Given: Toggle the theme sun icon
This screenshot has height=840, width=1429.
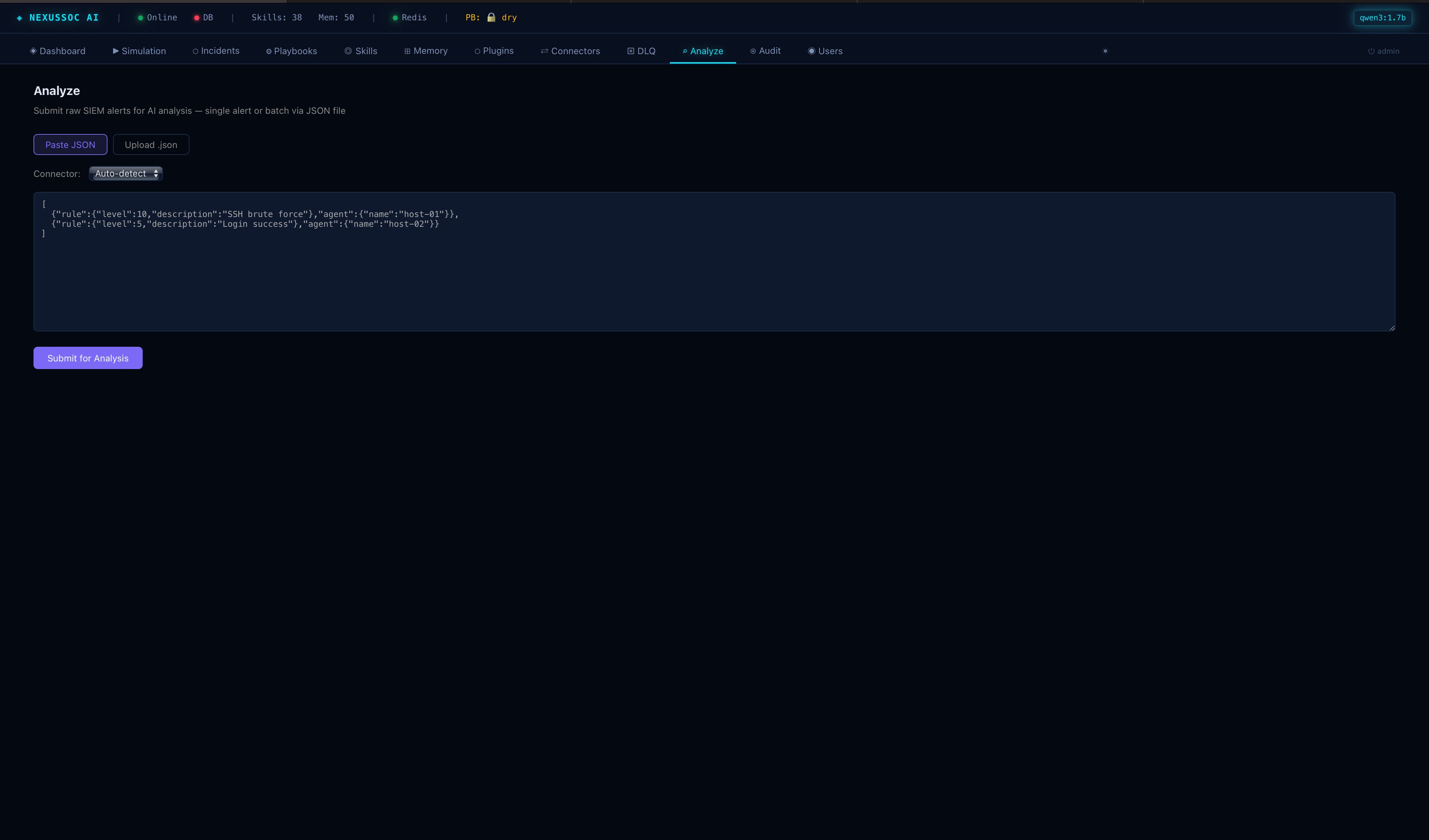Looking at the screenshot, I should [1105, 51].
